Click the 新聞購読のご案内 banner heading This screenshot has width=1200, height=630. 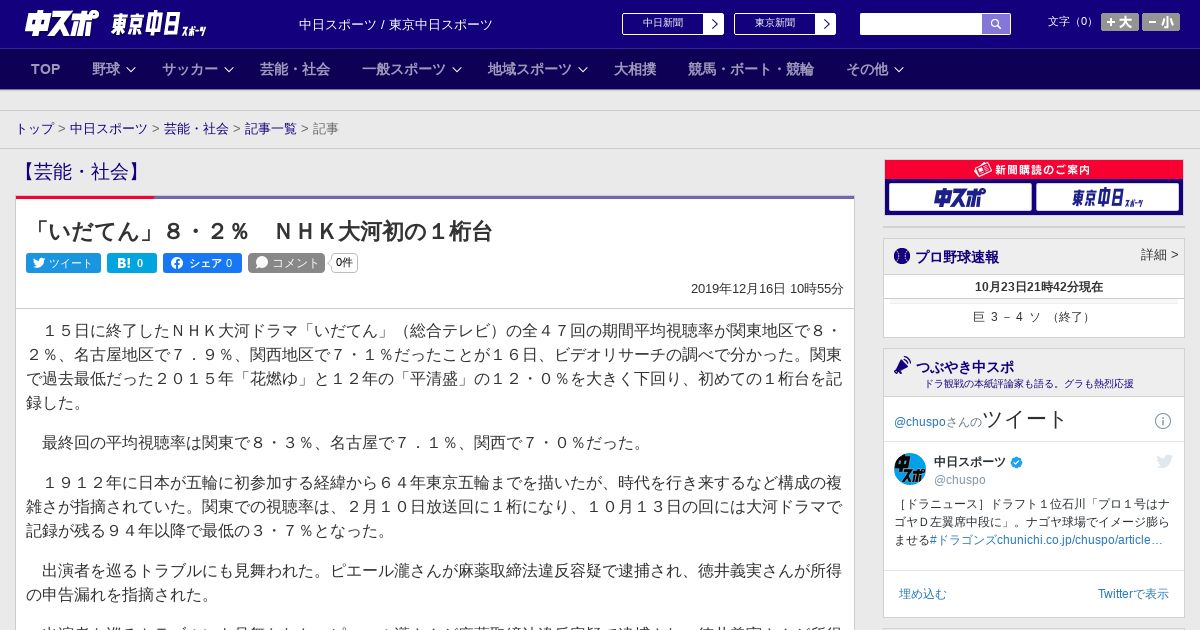click(1033, 170)
